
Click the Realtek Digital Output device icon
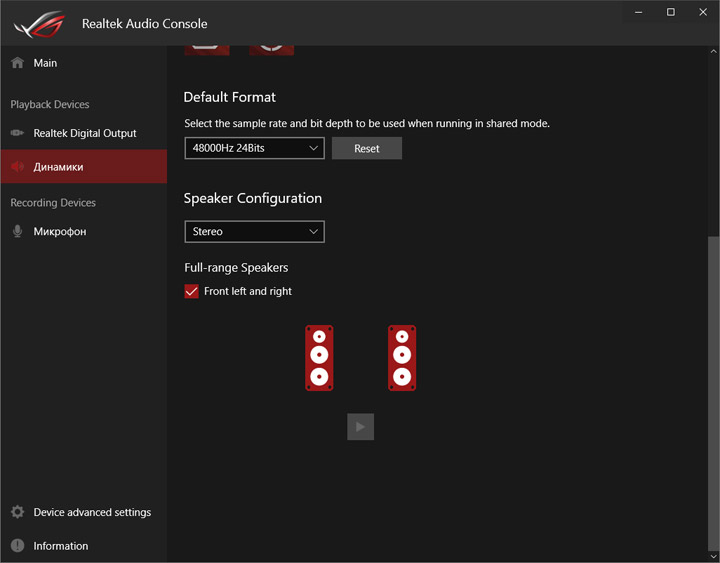point(17,133)
